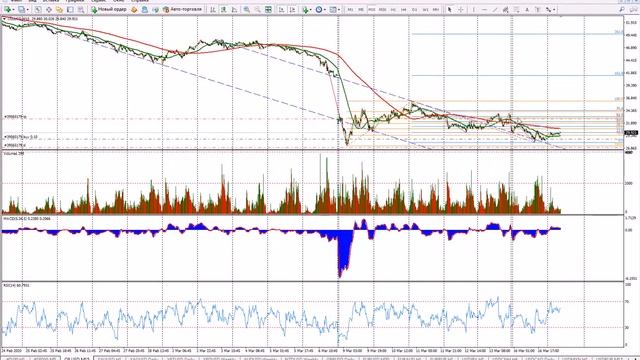Viewport: 640px width, 360px height.
Task: Select the M1 timeframe
Action: [350, 9]
